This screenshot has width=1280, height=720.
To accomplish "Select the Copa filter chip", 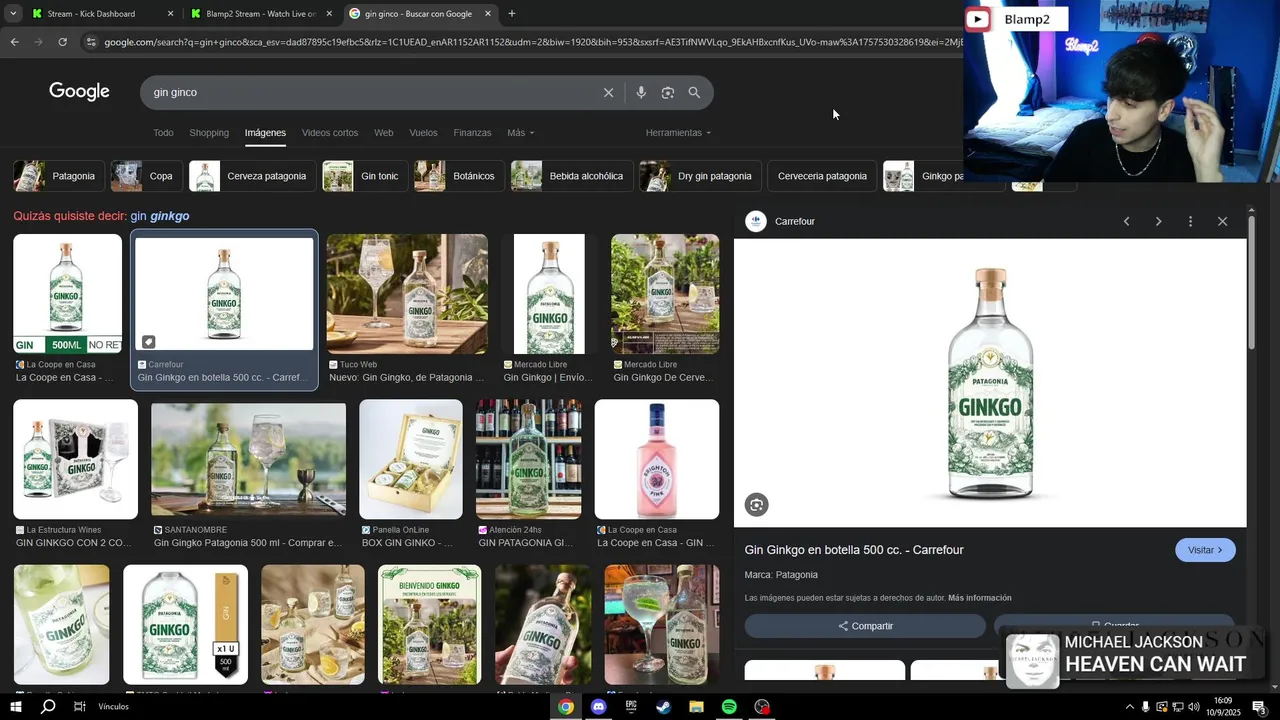I will 146,176.
